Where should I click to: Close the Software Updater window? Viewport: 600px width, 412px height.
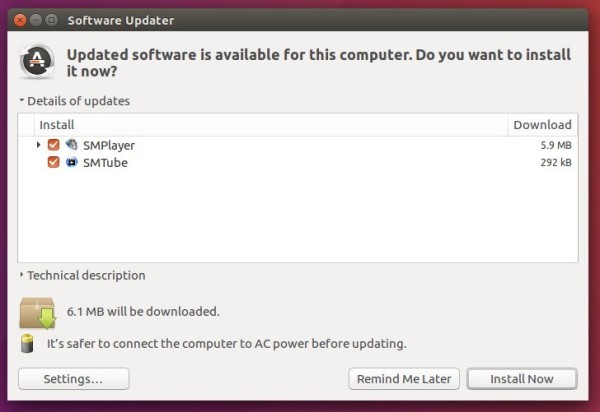(20, 20)
